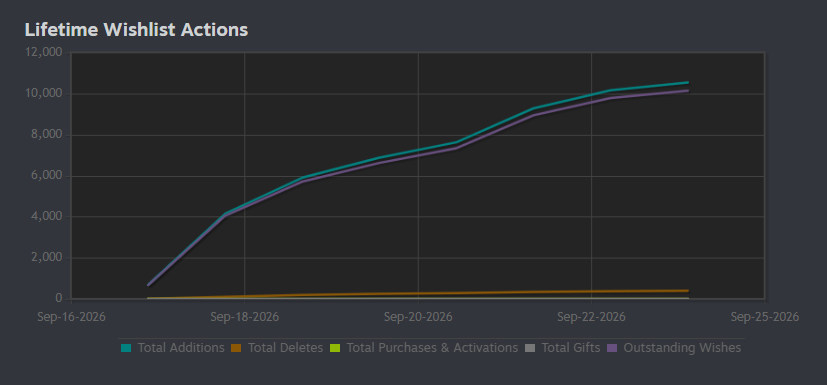Viewport: 827px width, 385px height.
Task: Click the Sep-16-2026 axis date
Action: pyautogui.click(x=71, y=317)
